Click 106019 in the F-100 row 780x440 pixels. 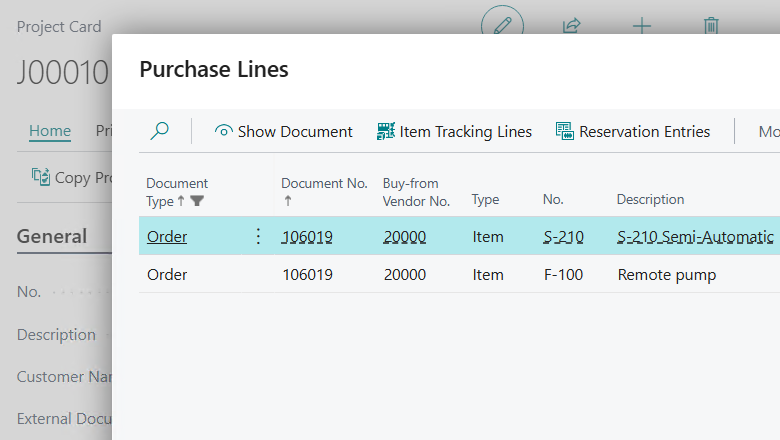[307, 274]
